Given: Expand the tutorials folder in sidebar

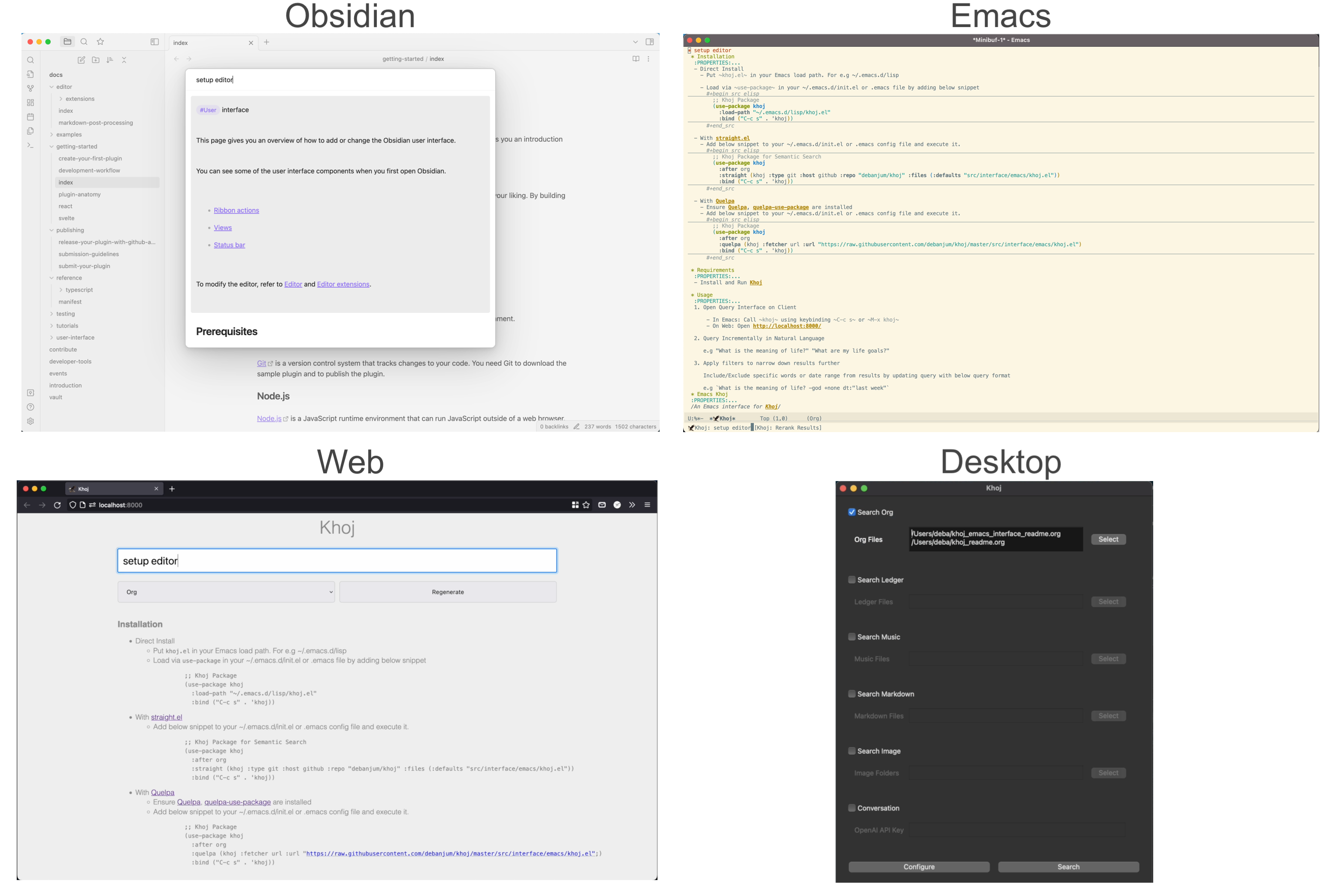Looking at the screenshot, I should click(67, 326).
